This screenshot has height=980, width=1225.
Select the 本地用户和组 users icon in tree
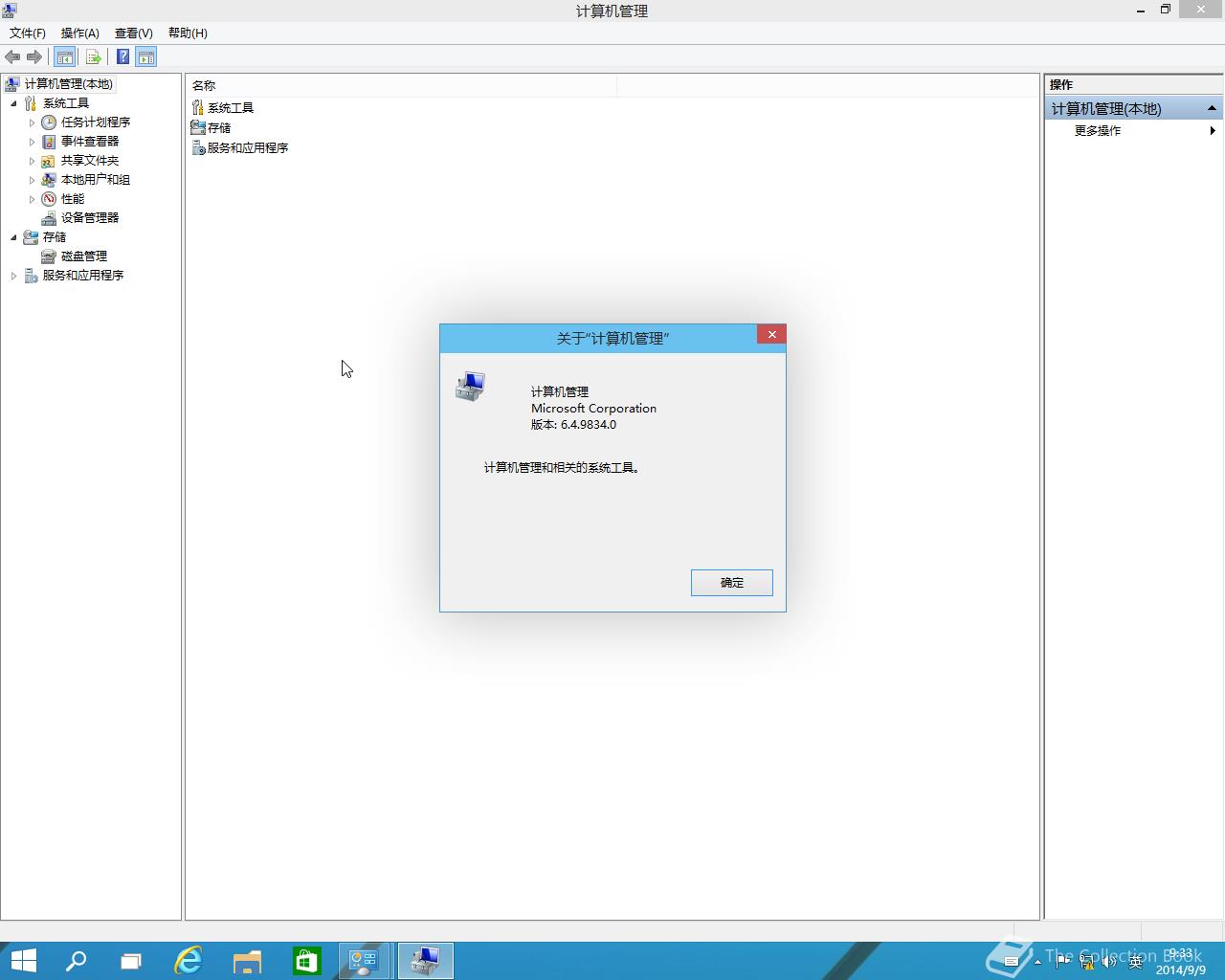(49, 180)
